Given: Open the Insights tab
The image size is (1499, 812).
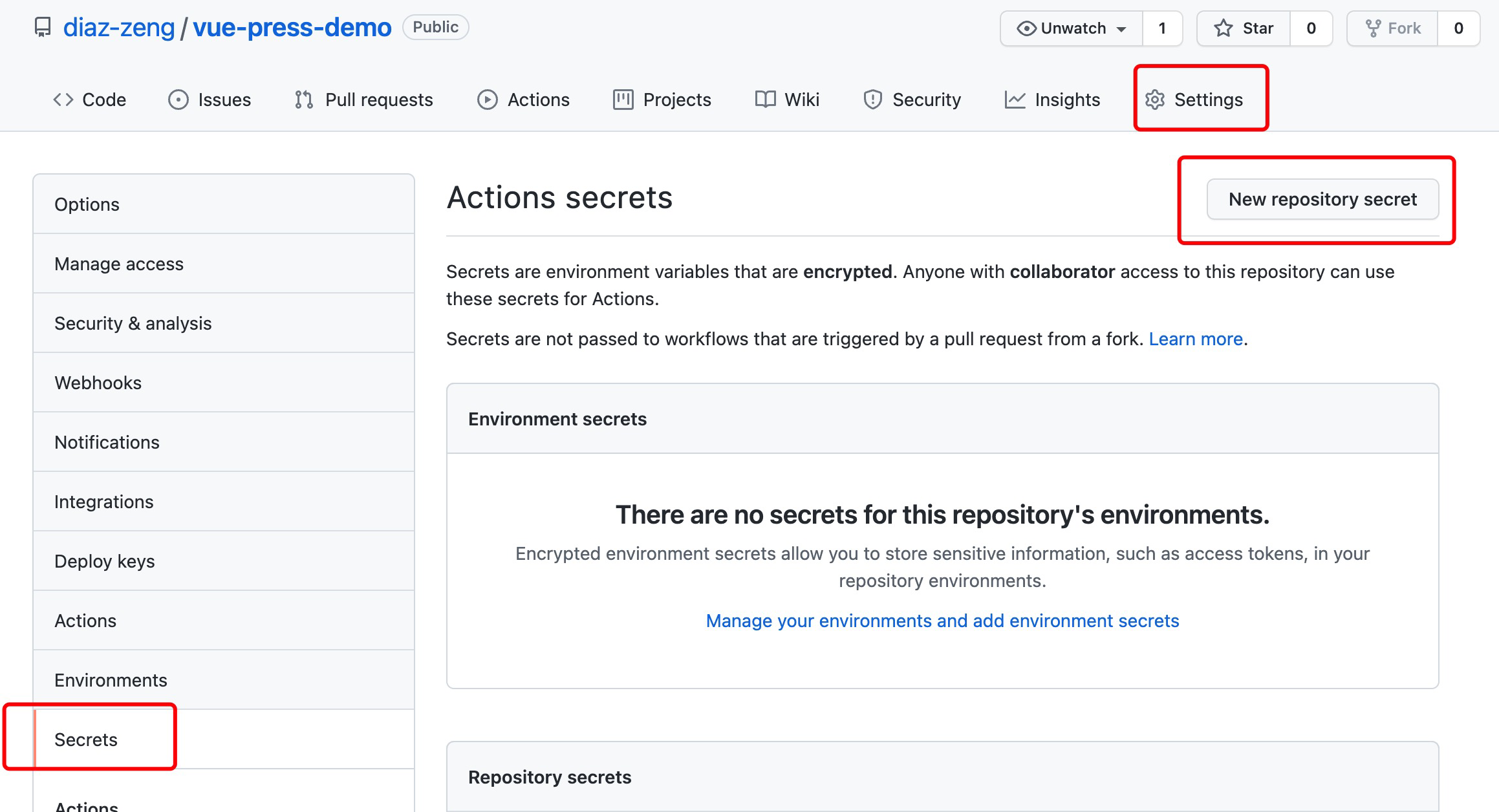Looking at the screenshot, I should [1052, 100].
